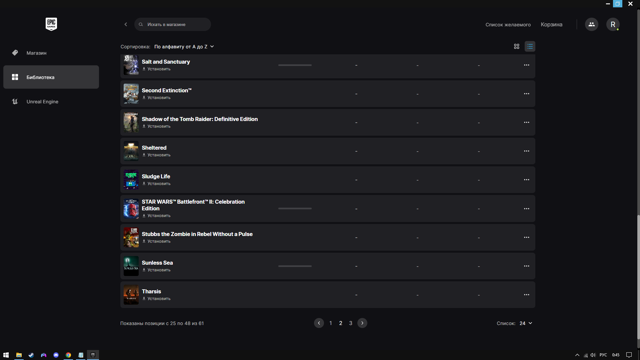Click Battlefront II achievements progress bar
This screenshot has height=360, width=640.
point(295,209)
